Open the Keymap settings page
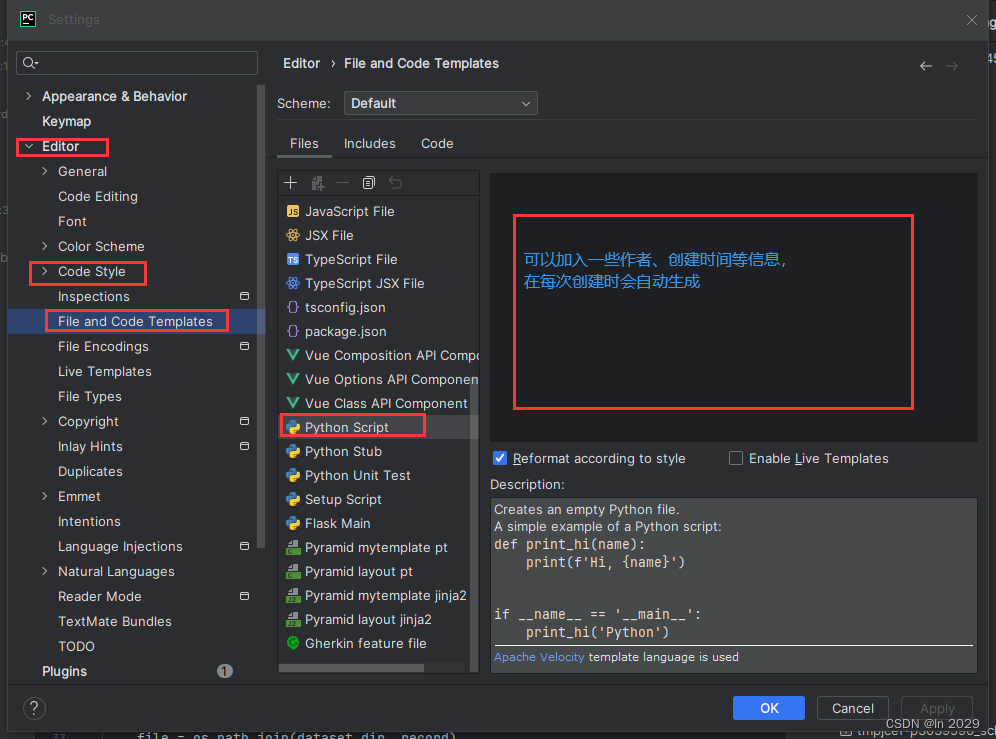This screenshot has width=996, height=739. point(67,121)
